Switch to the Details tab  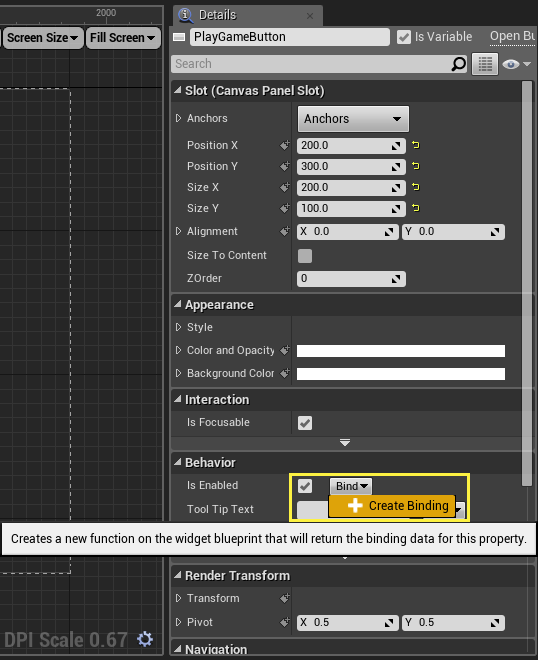[x=217, y=15]
